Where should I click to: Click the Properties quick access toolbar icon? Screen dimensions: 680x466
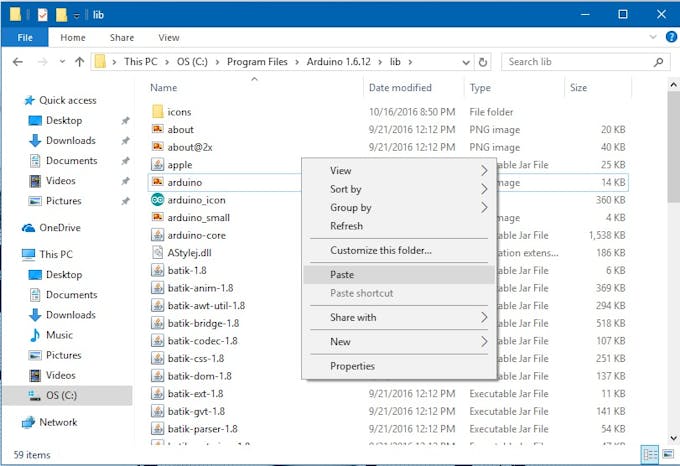point(42,15)
